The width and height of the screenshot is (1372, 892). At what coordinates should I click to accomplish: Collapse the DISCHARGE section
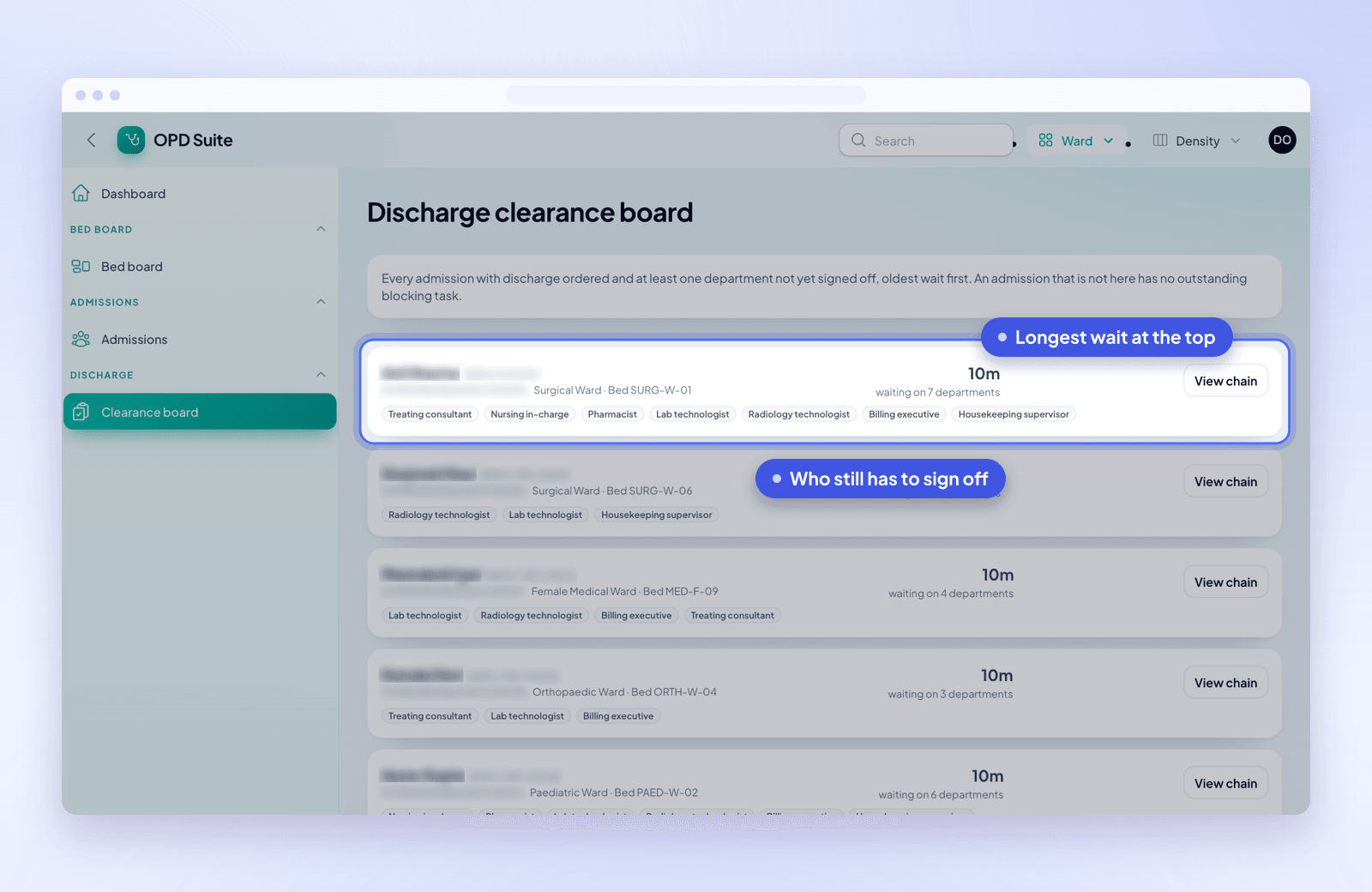pos(321,375)
